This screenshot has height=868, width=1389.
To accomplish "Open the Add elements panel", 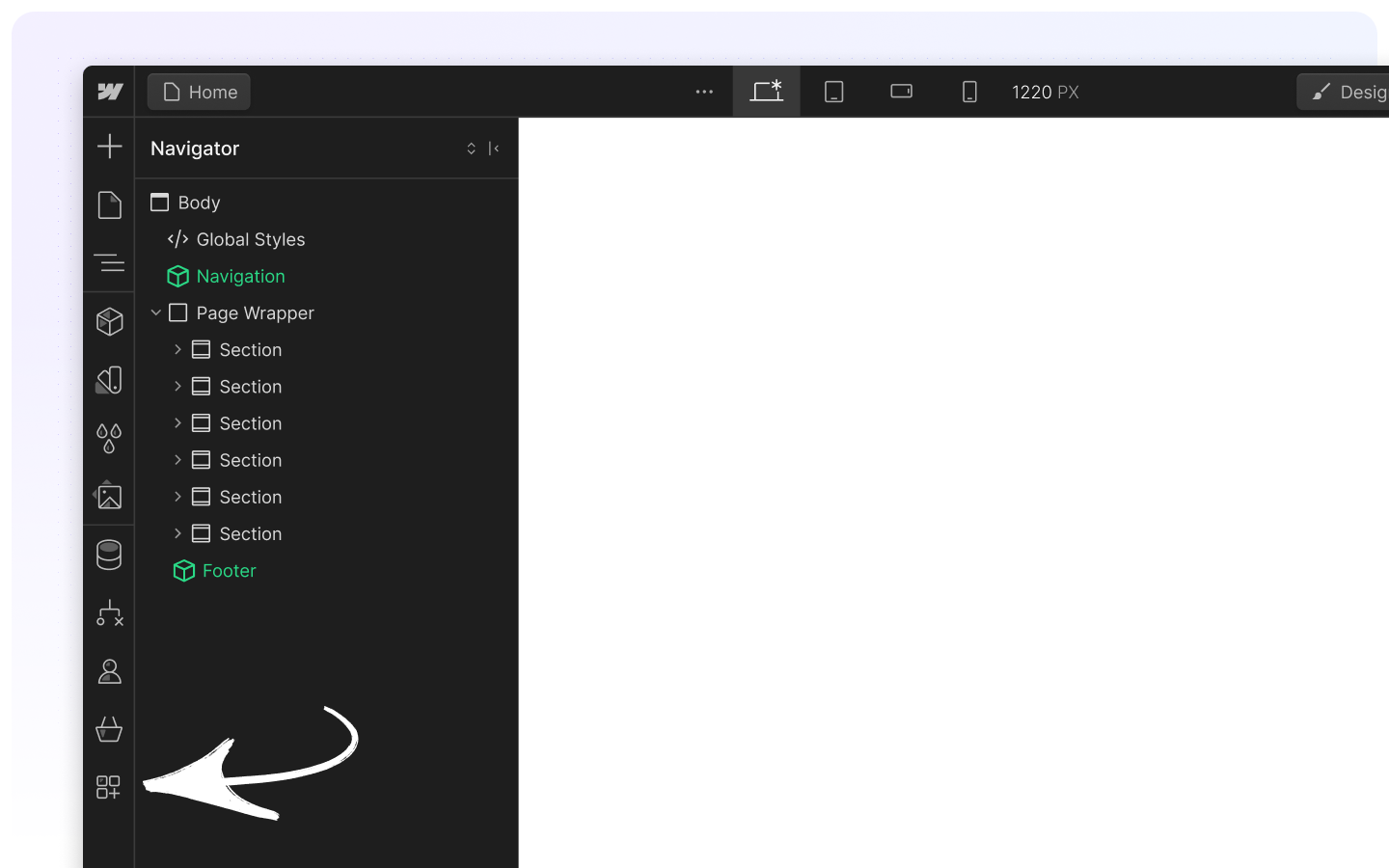I will [x=110, y=147].
